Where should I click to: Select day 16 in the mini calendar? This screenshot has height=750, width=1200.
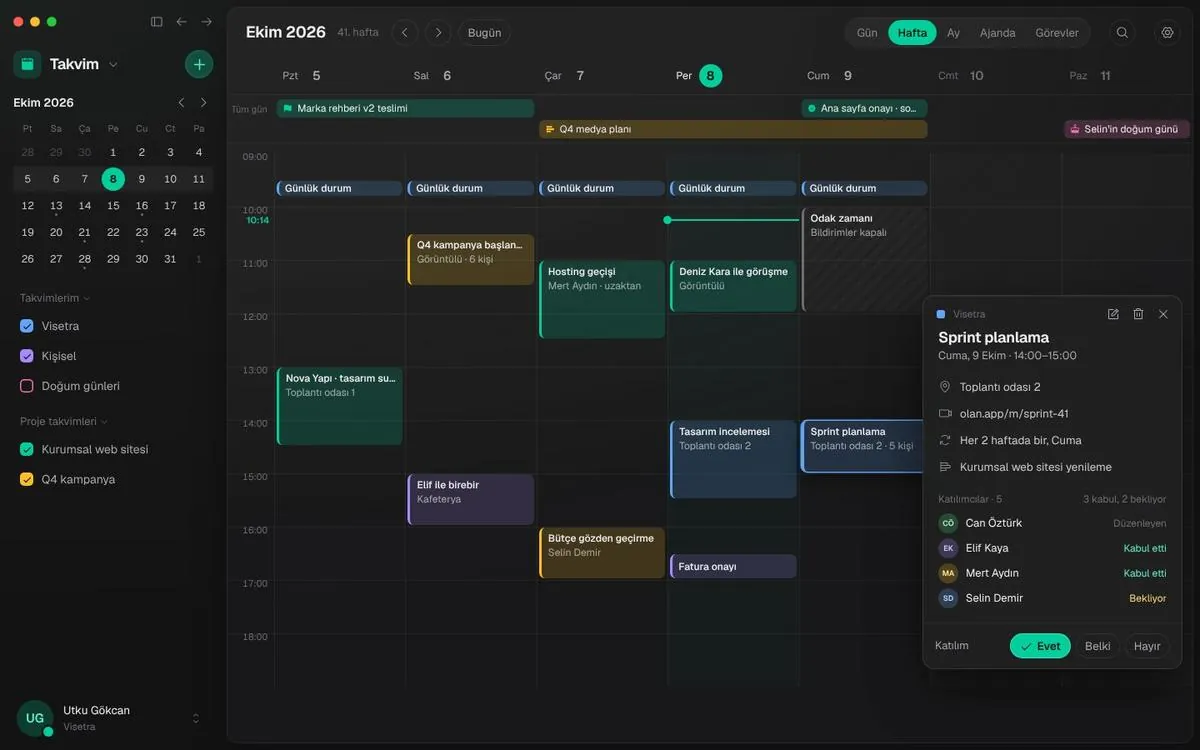142,206
